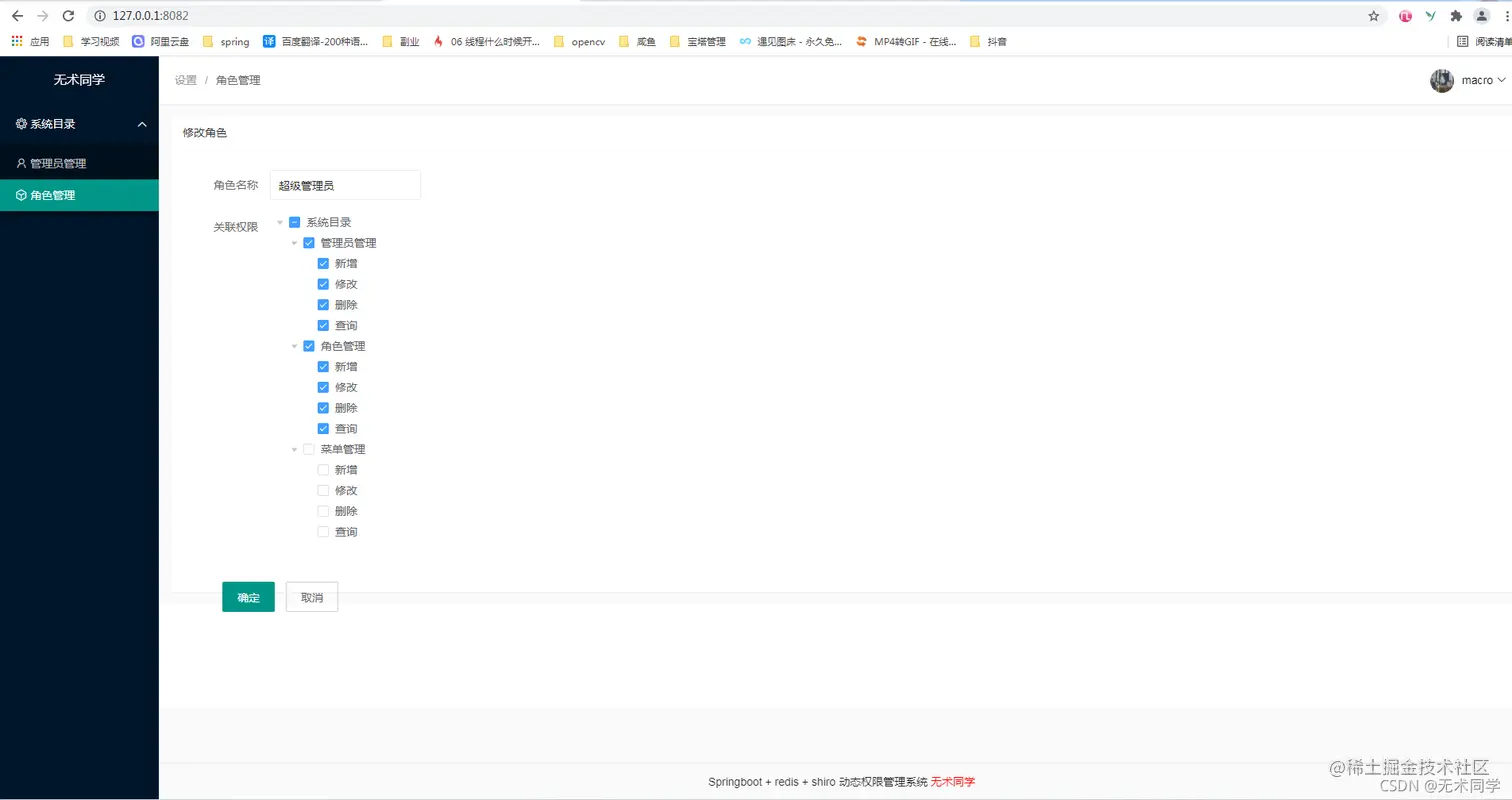Collapse the 角色管理 tree node arrow

click(x=294, y=346)
